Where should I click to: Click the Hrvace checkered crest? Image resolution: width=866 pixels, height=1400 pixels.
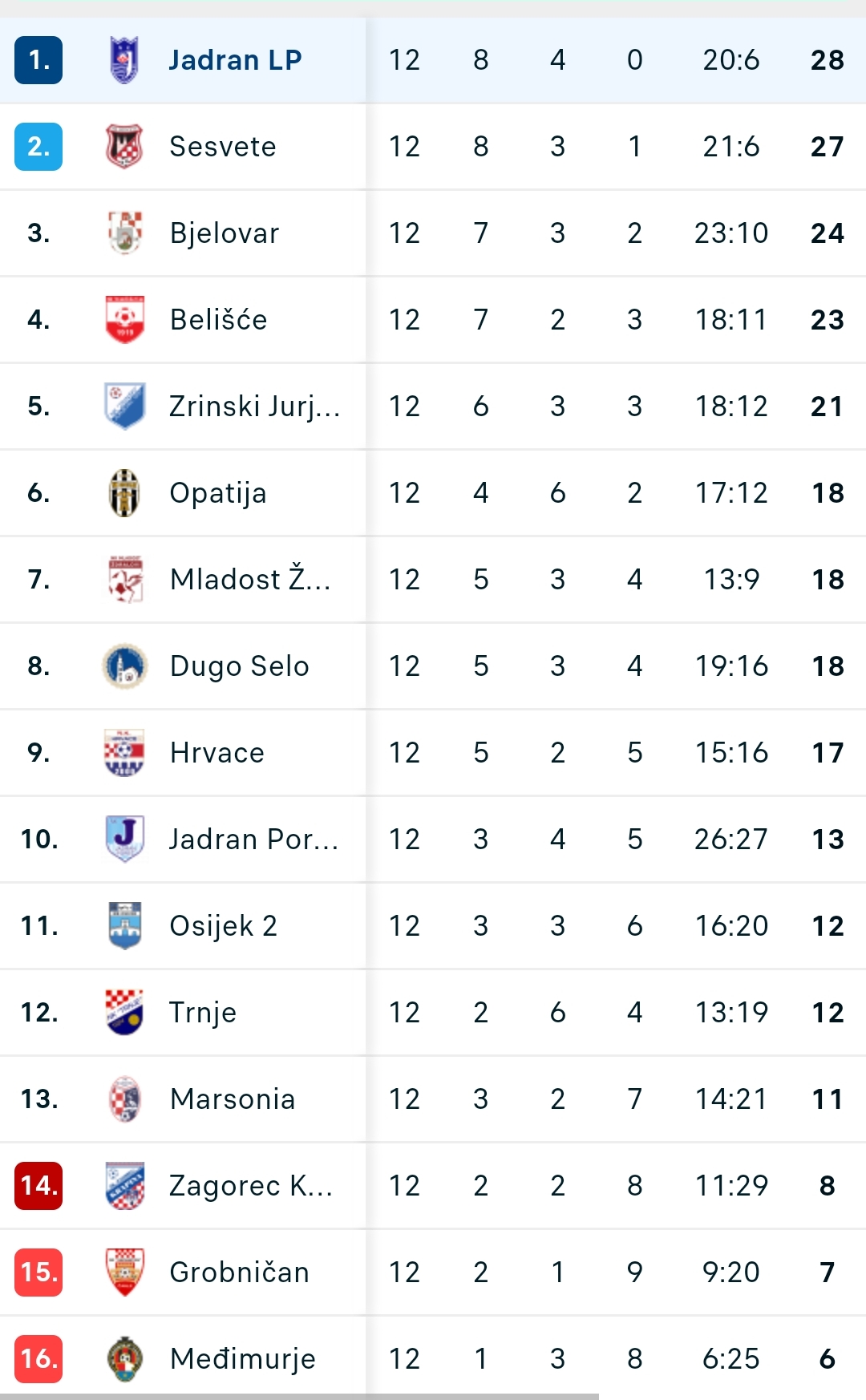click(124, 753)
